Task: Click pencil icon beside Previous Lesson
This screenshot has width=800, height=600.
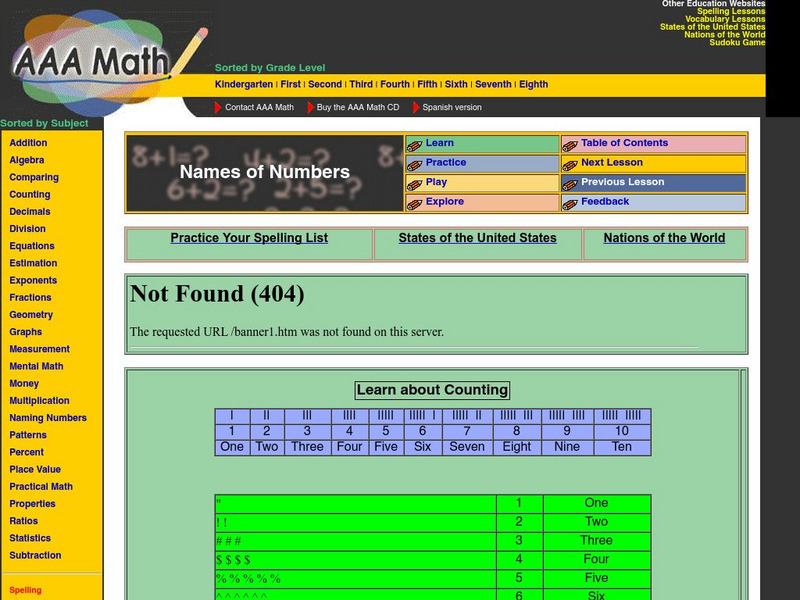Action: 570,184
